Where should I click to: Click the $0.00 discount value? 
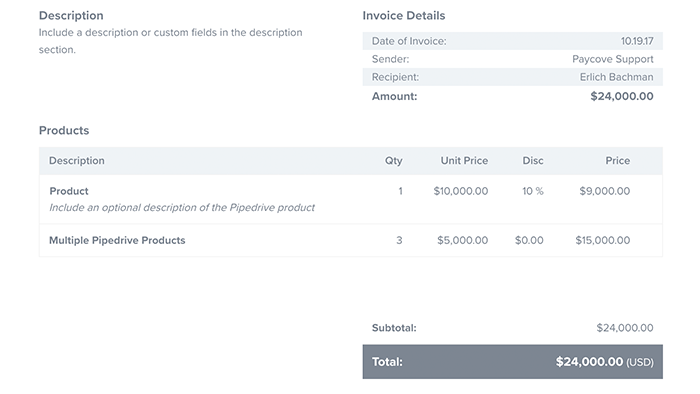pos(529,240)
